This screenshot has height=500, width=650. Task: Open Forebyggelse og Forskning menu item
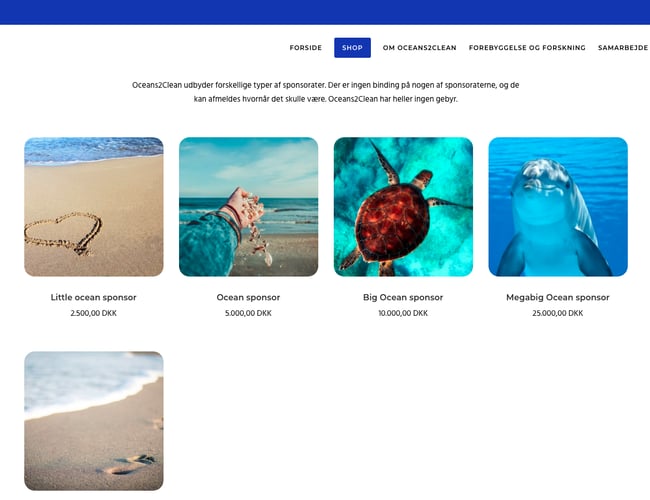tap(527, 48)
